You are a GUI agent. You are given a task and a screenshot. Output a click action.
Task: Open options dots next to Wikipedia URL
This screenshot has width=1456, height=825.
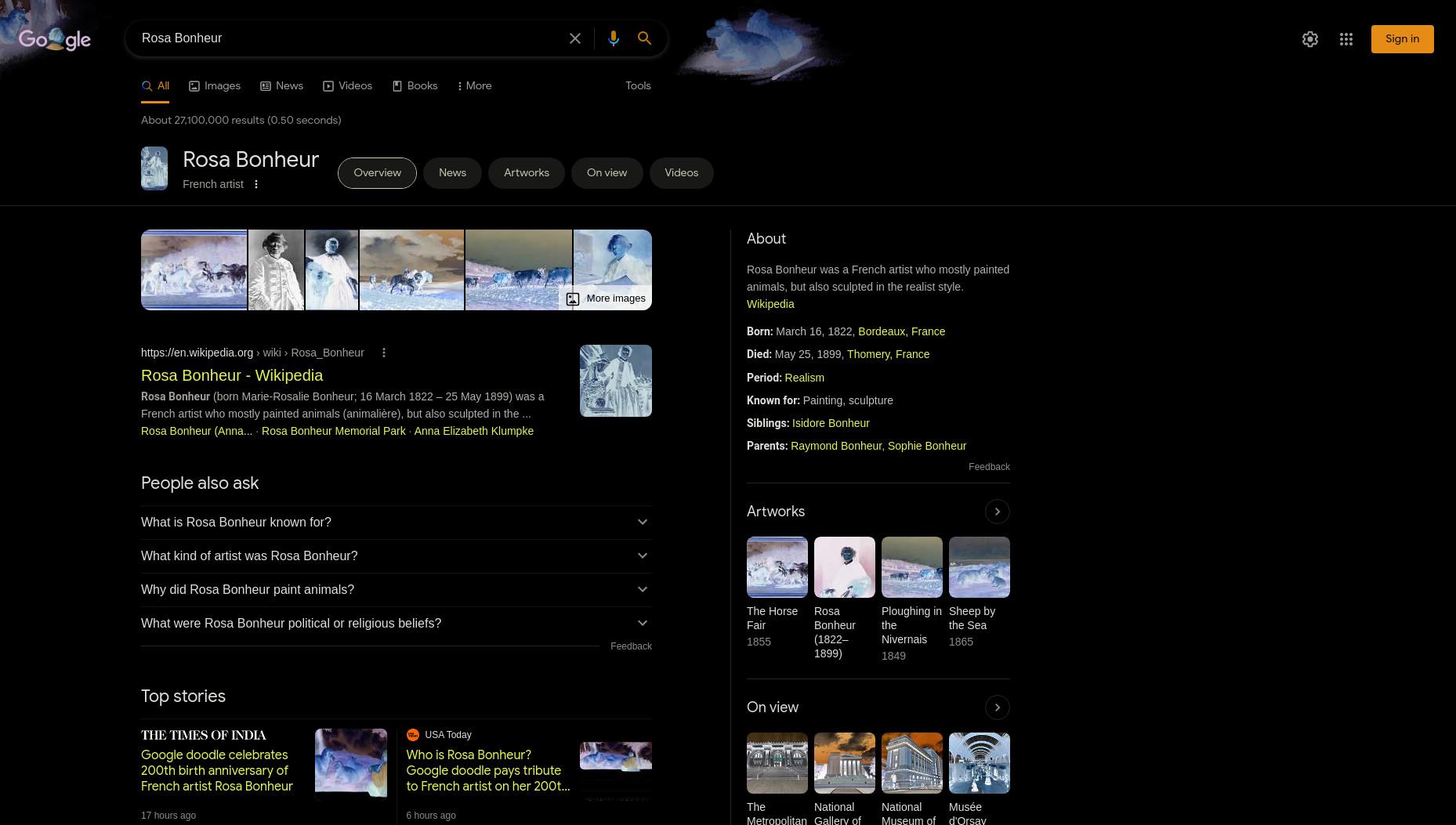(x=384, y=353)
